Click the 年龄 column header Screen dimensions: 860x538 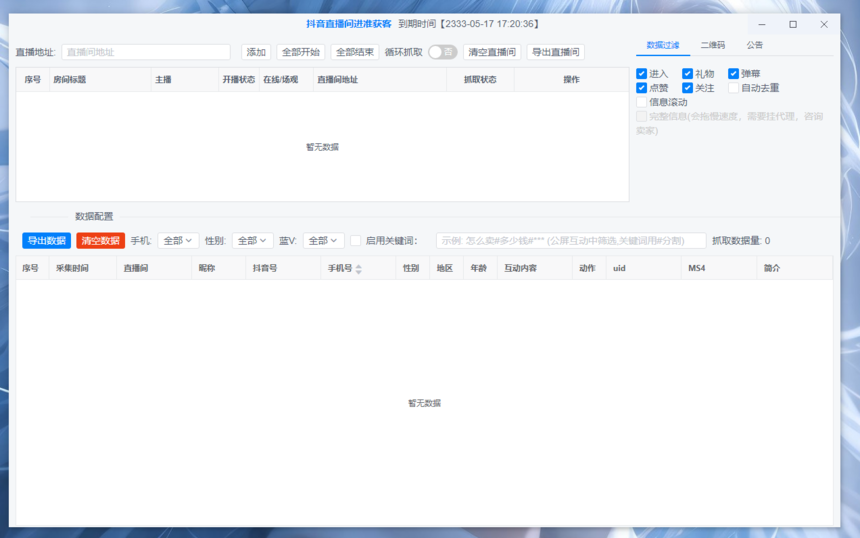coord(479,268)
